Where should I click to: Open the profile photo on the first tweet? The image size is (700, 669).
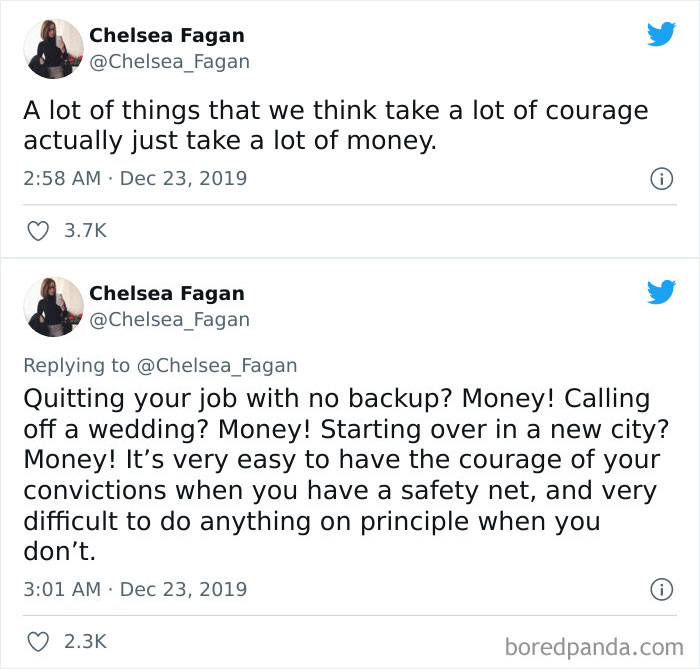pyautogui.click(x=52, y=48)
